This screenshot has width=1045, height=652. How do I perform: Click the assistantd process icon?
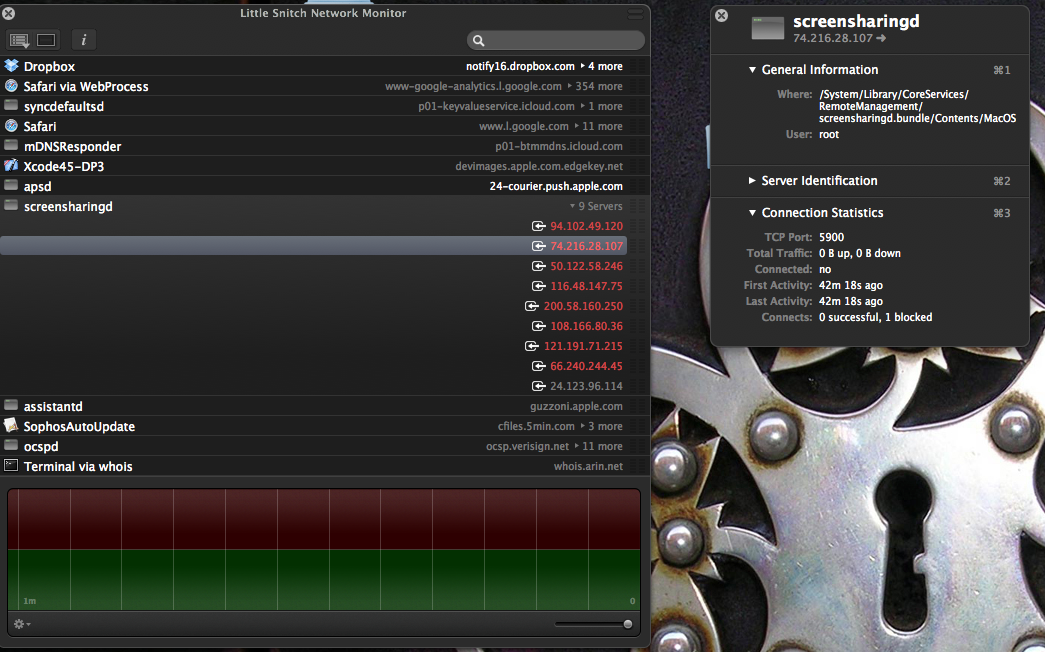(x=11, y=405)
